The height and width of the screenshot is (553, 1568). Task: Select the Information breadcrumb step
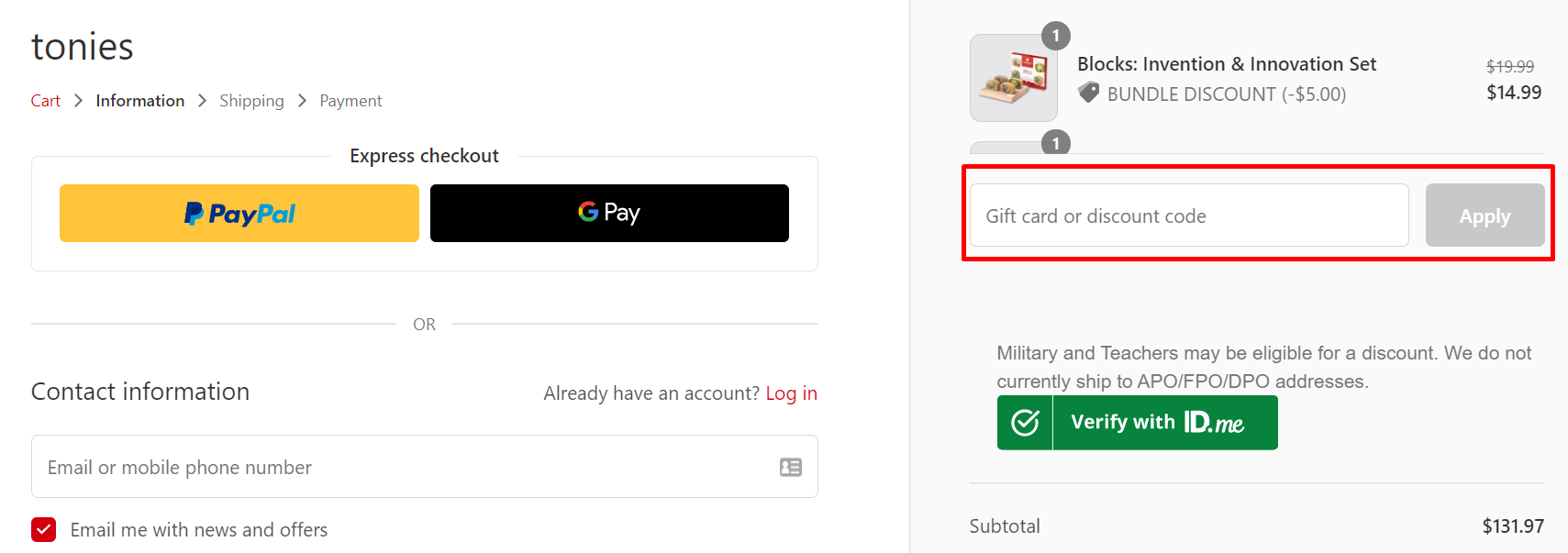tap(139, 100)
